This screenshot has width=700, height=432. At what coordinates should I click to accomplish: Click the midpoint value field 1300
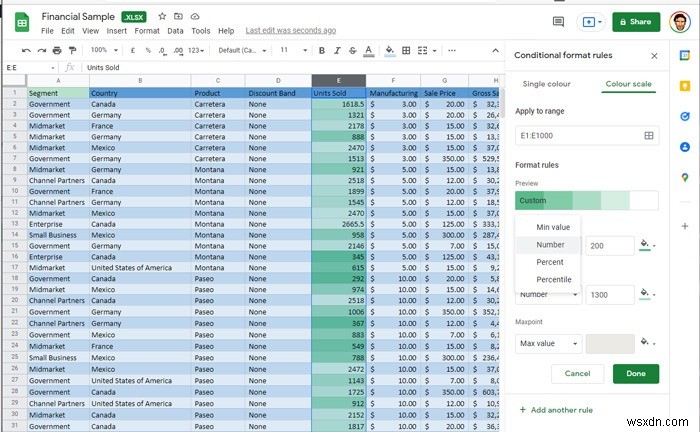point(610,295)
